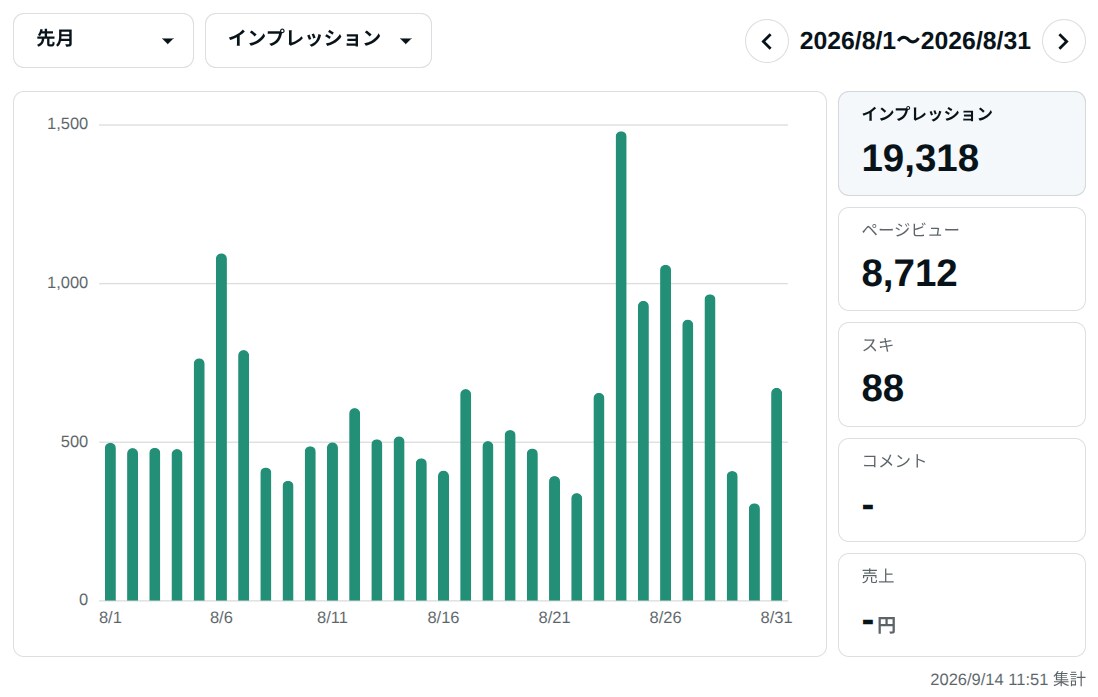Click the 8/31 x-axis label
Viewport: 1098px width, 697px height.
click(777, 618)
